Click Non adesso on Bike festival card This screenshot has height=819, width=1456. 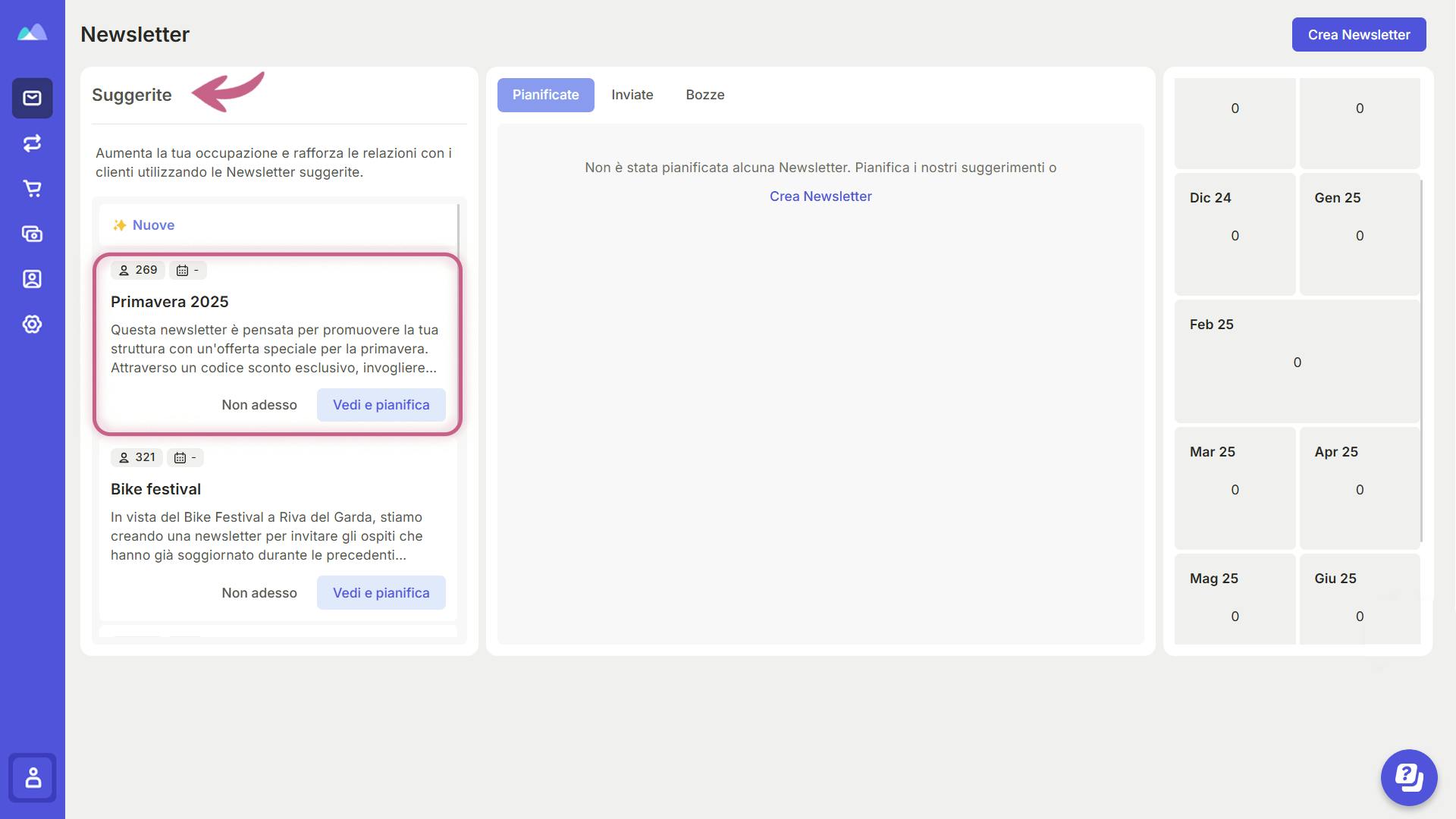(259, 593)
